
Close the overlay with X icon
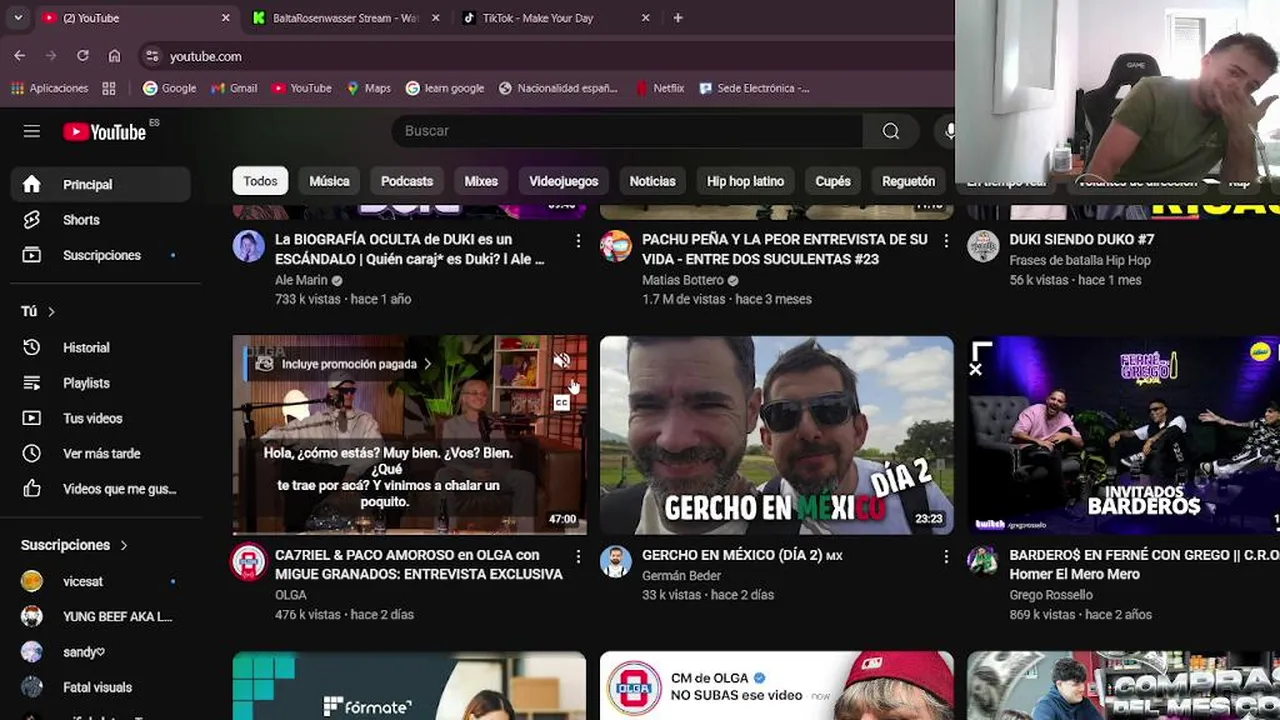pyautogui.click(x=976, y=369)
